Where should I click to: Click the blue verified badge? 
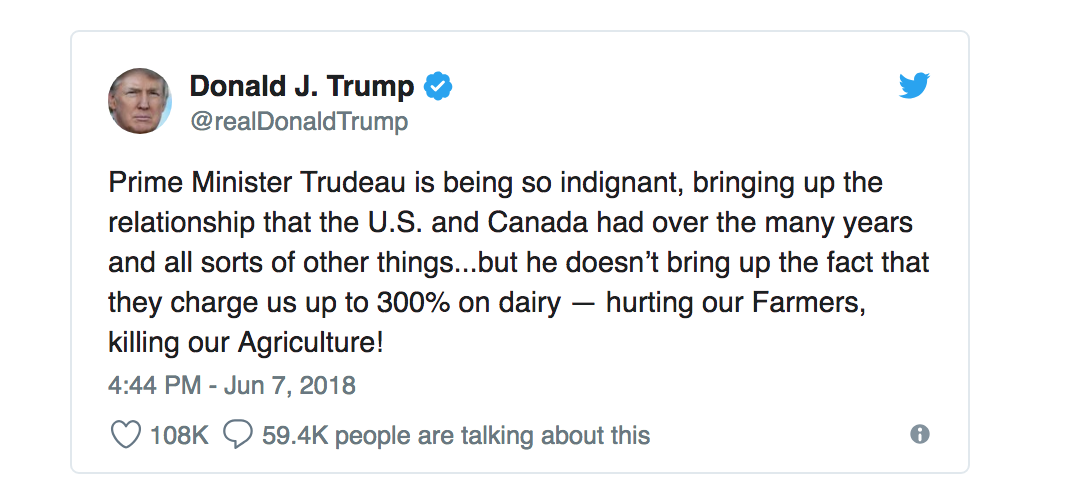[x=438, y=87]
